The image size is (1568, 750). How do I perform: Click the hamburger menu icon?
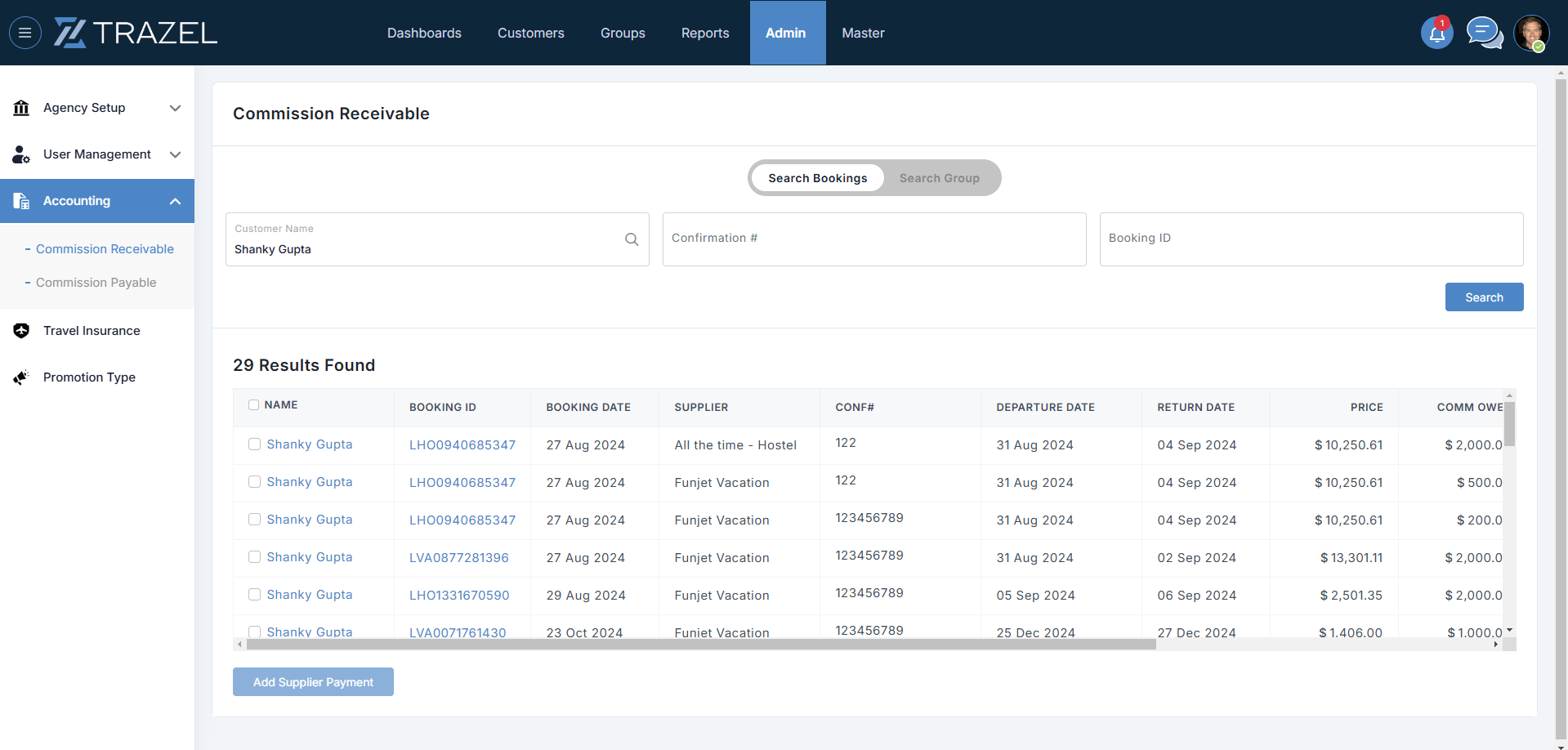(25, 33)
